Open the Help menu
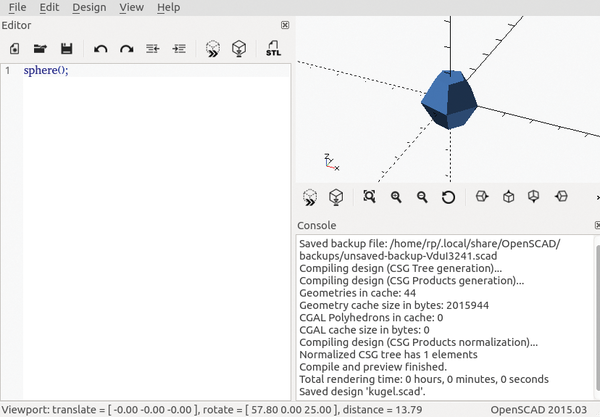Viewport: 600px width, 417px height. click(169, 7)
